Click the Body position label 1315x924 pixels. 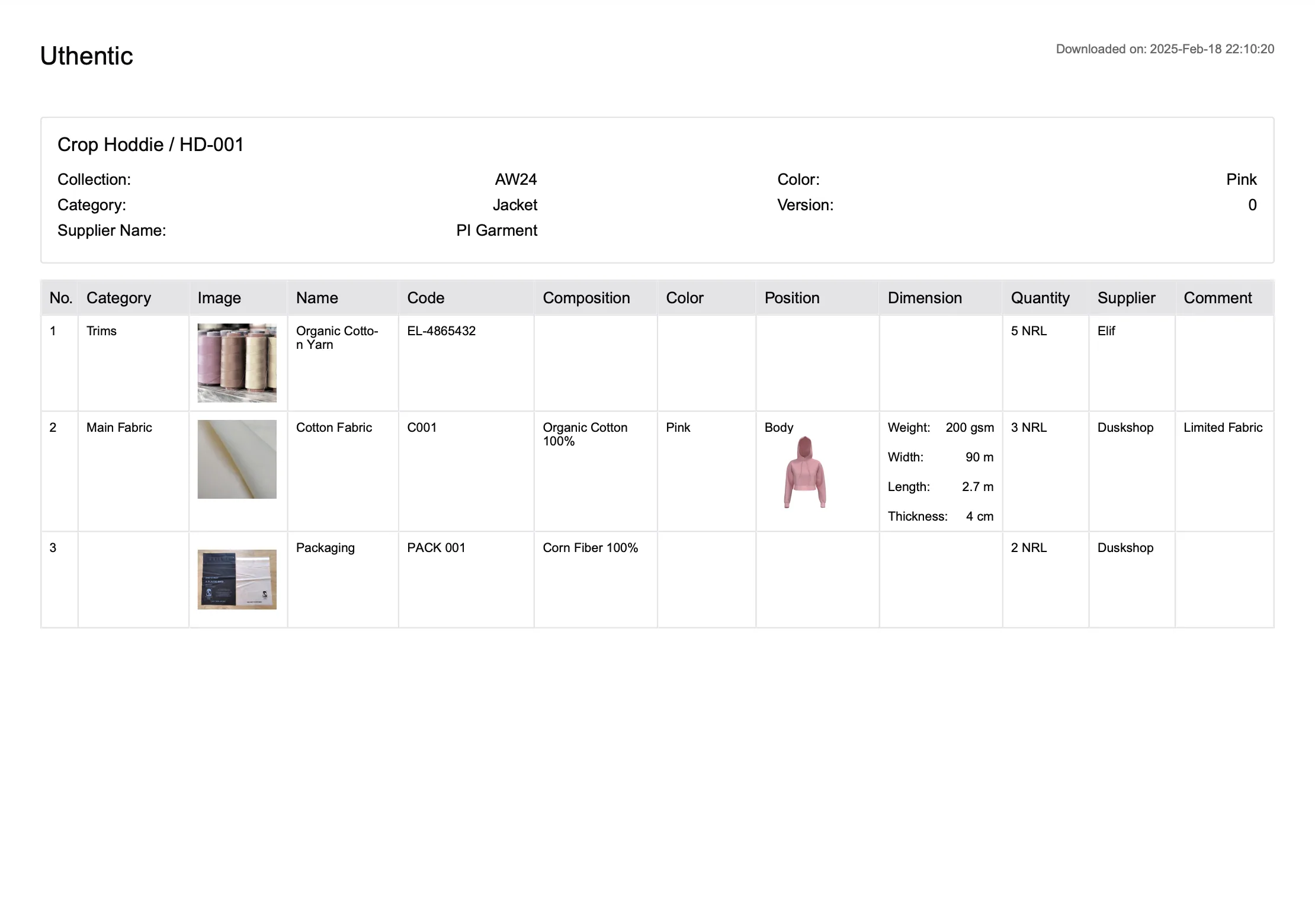click(x=779, y=428)
